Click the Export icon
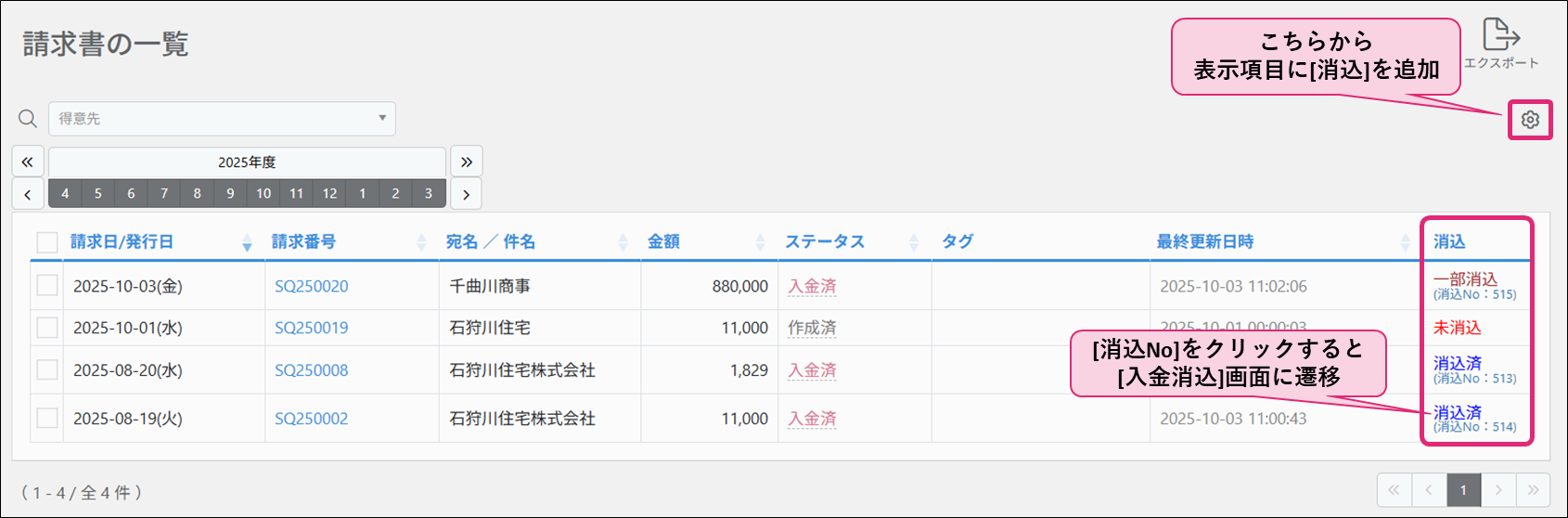The height and width of the screenshot is (518, 1568). tap(1500, 36)
